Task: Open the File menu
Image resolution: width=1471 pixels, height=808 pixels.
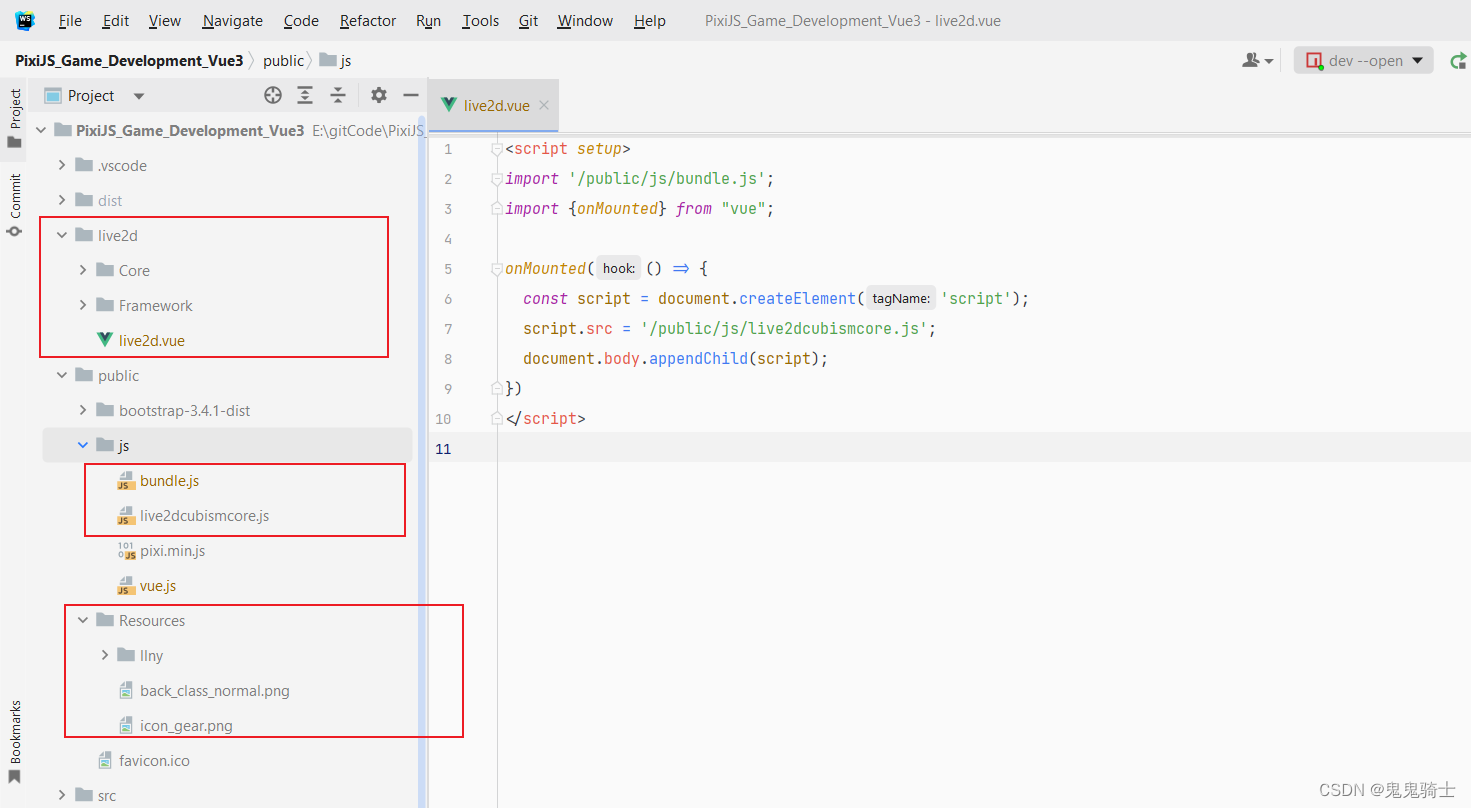Action: click(x=70, y=20)
